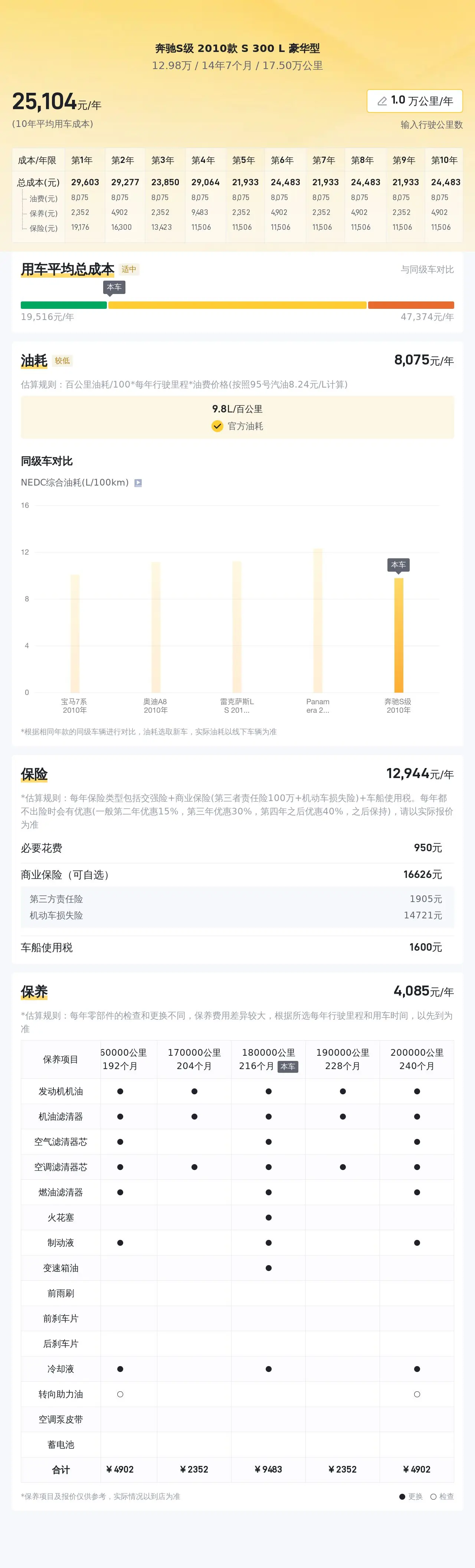This screenshot has height=1568, width=475.
Task: Edit the annual mileage input 1.0 万公里/年
Action: click(x=415, y=101)
